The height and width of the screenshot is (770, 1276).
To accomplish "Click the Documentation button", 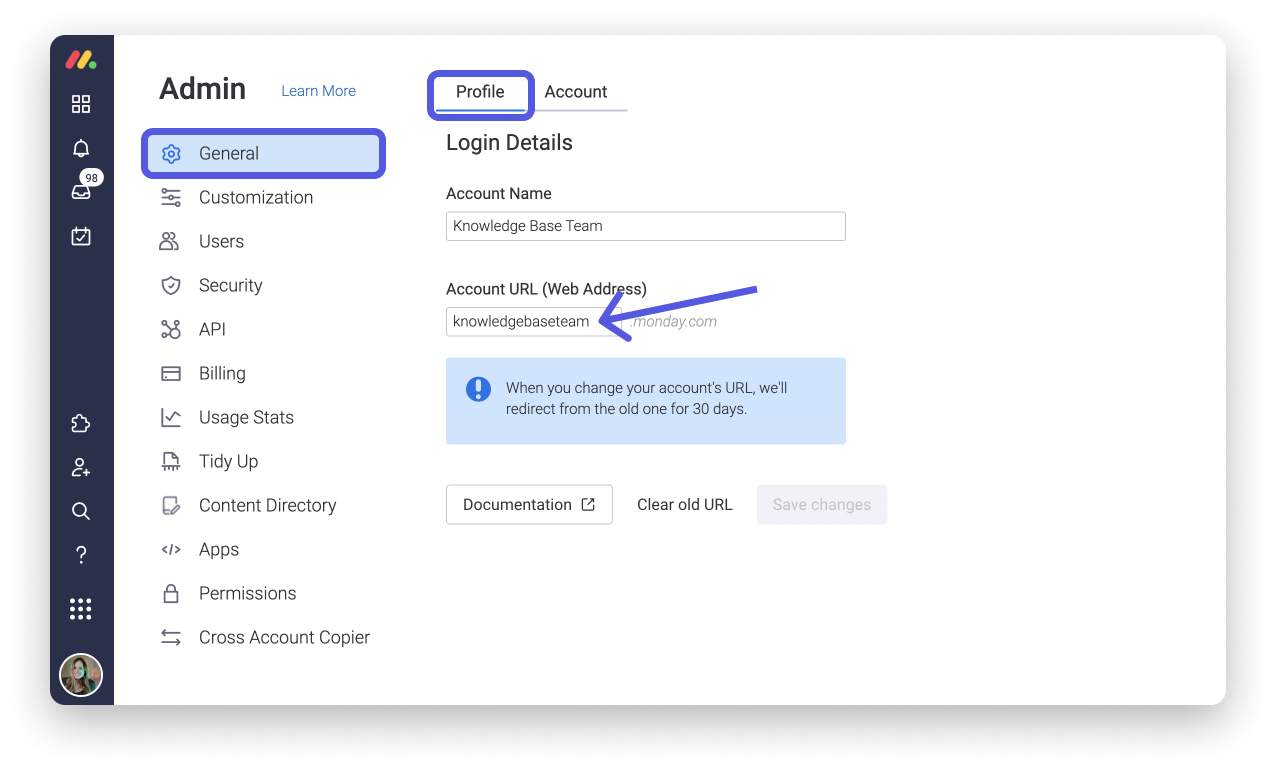I will click(x=529, y=505).
